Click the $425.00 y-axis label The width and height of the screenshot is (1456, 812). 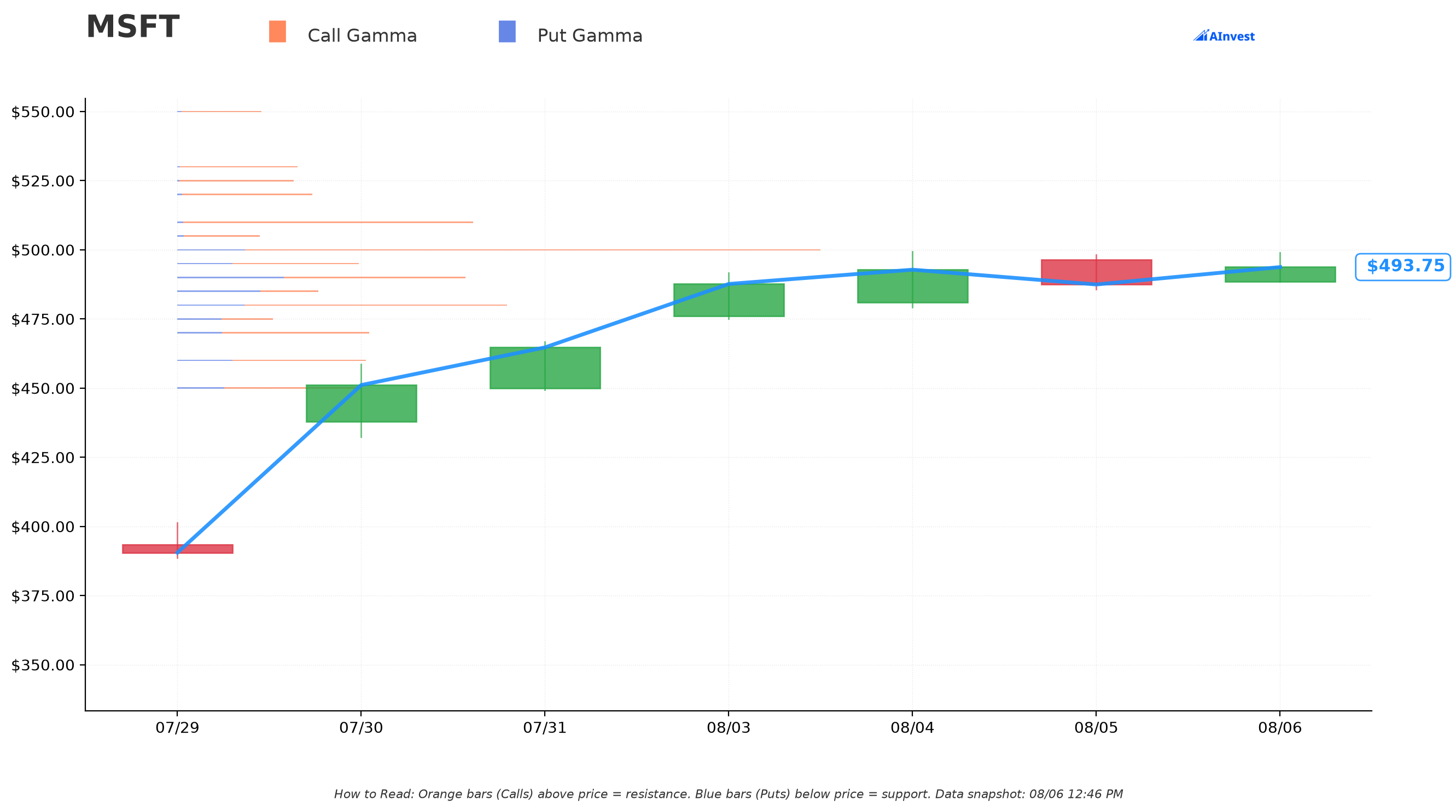coord(43,457)
